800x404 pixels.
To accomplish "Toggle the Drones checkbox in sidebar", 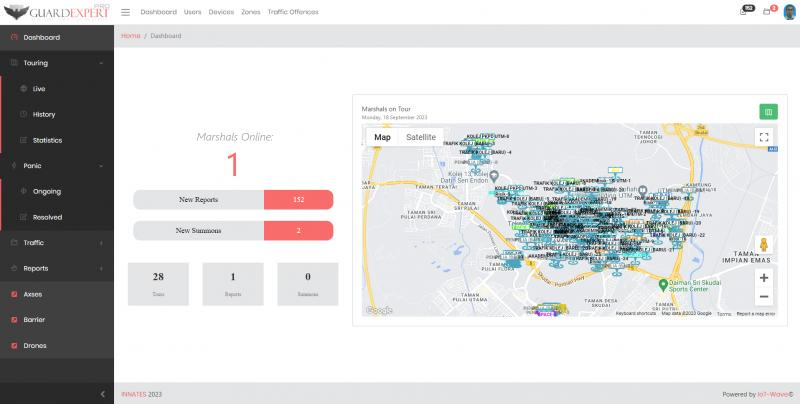I will coord(14,346).
